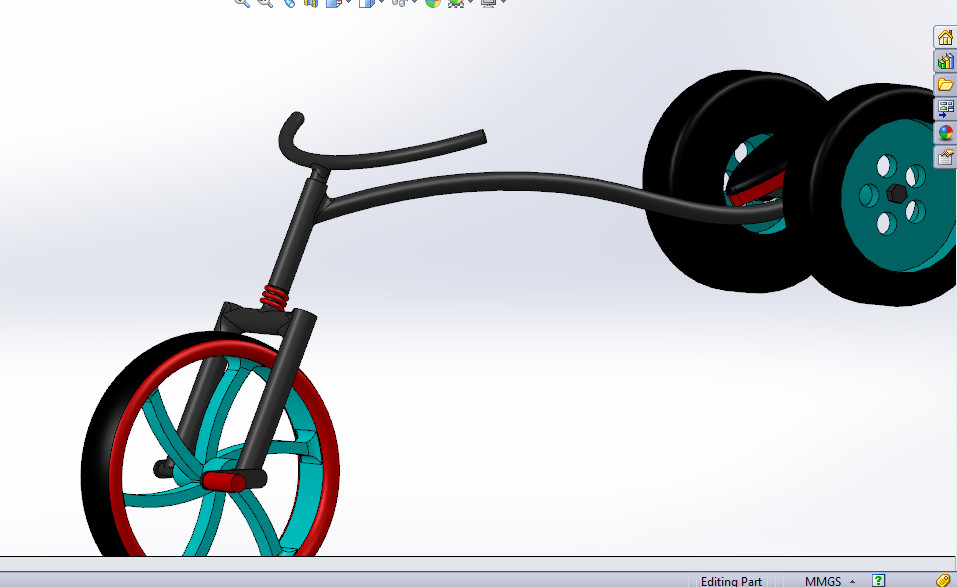Screen dimensions: 957x587
Task: Click the green question mark Quick Tips icon
Action: (x=878, y=580)
